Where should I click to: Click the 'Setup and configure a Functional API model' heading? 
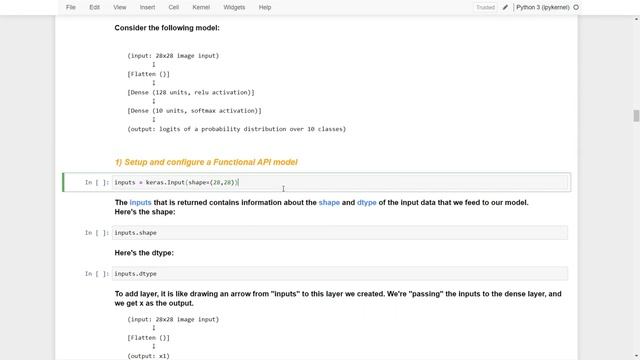(x=206, y=162)
